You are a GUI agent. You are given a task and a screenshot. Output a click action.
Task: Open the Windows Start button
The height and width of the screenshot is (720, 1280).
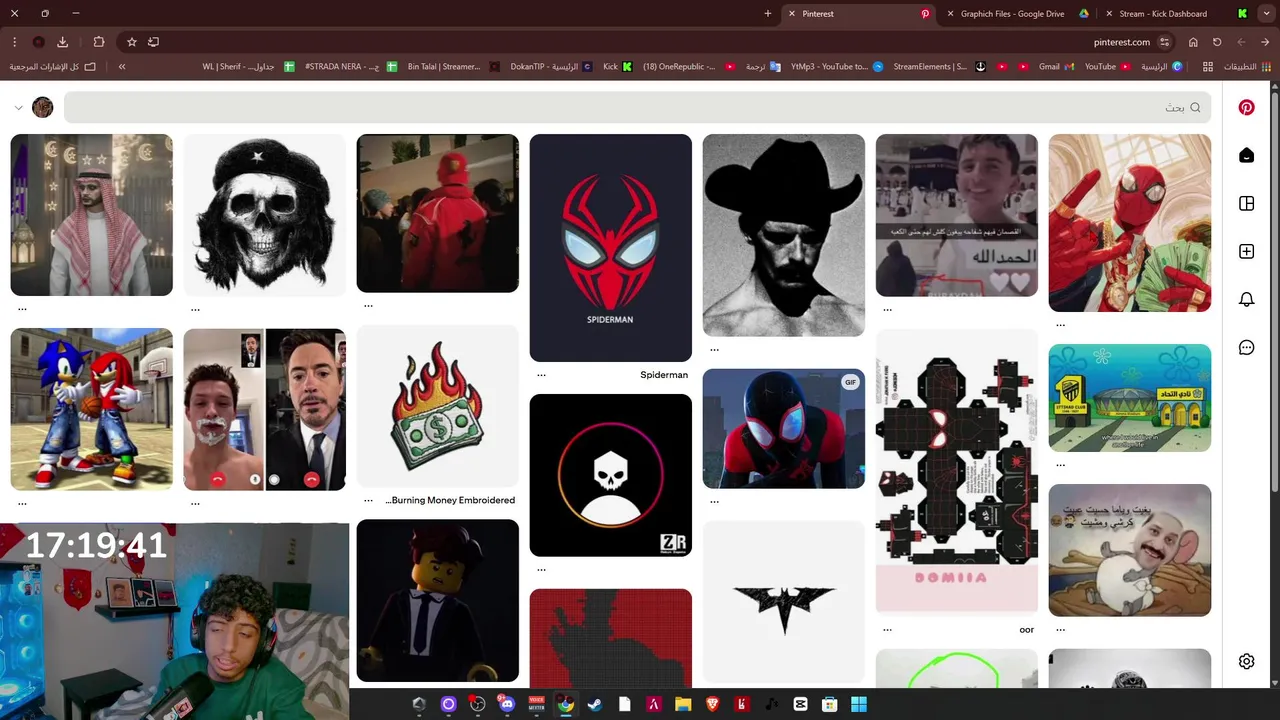[858, 704]
